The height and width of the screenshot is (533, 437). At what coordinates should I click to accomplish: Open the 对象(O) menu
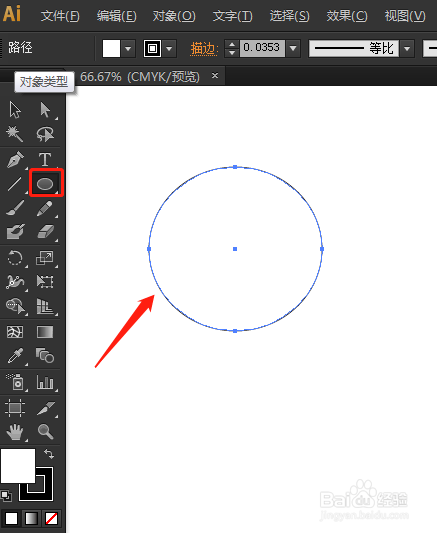(174, 16)
